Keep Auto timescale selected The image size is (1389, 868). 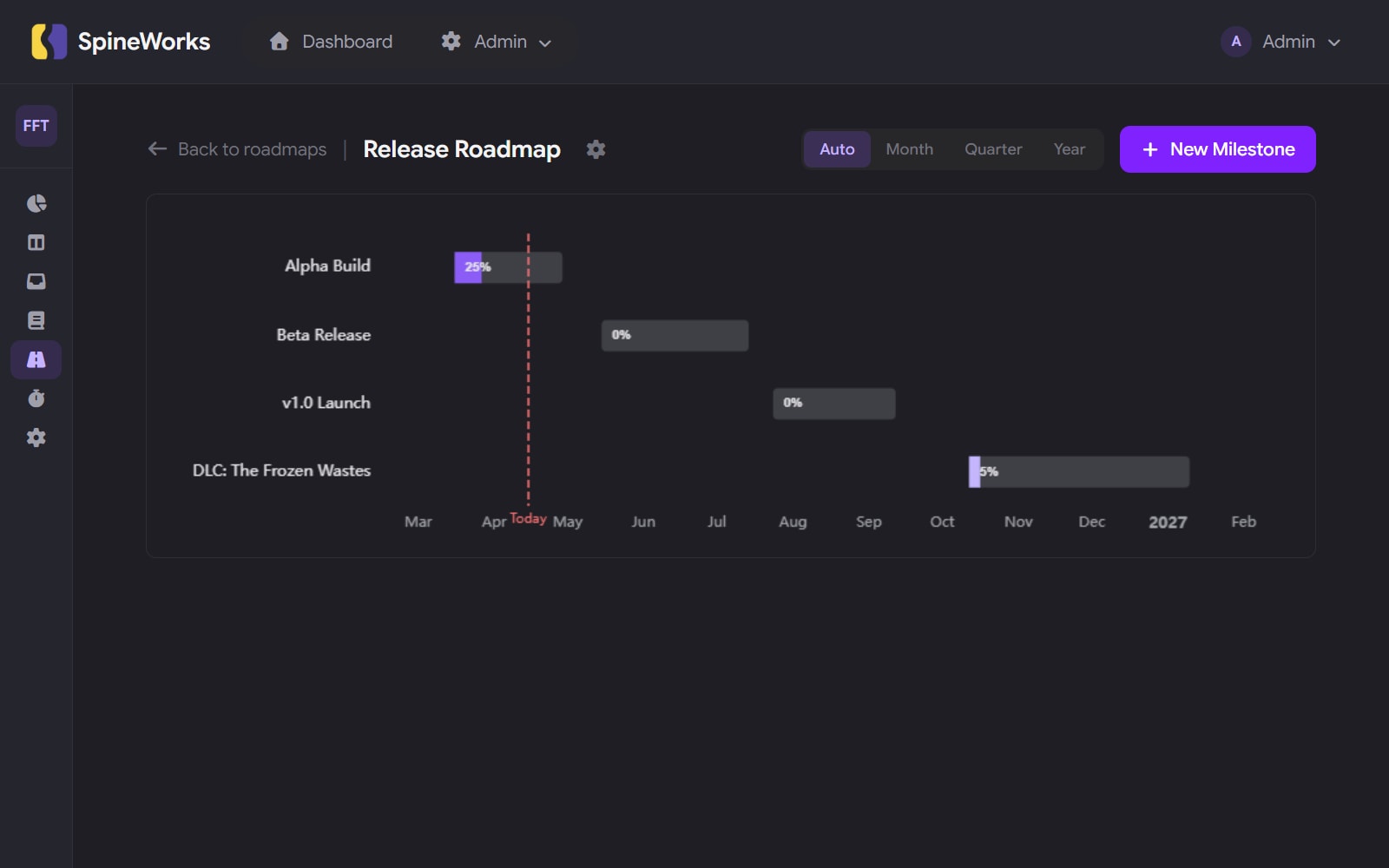tap(837, 148)
